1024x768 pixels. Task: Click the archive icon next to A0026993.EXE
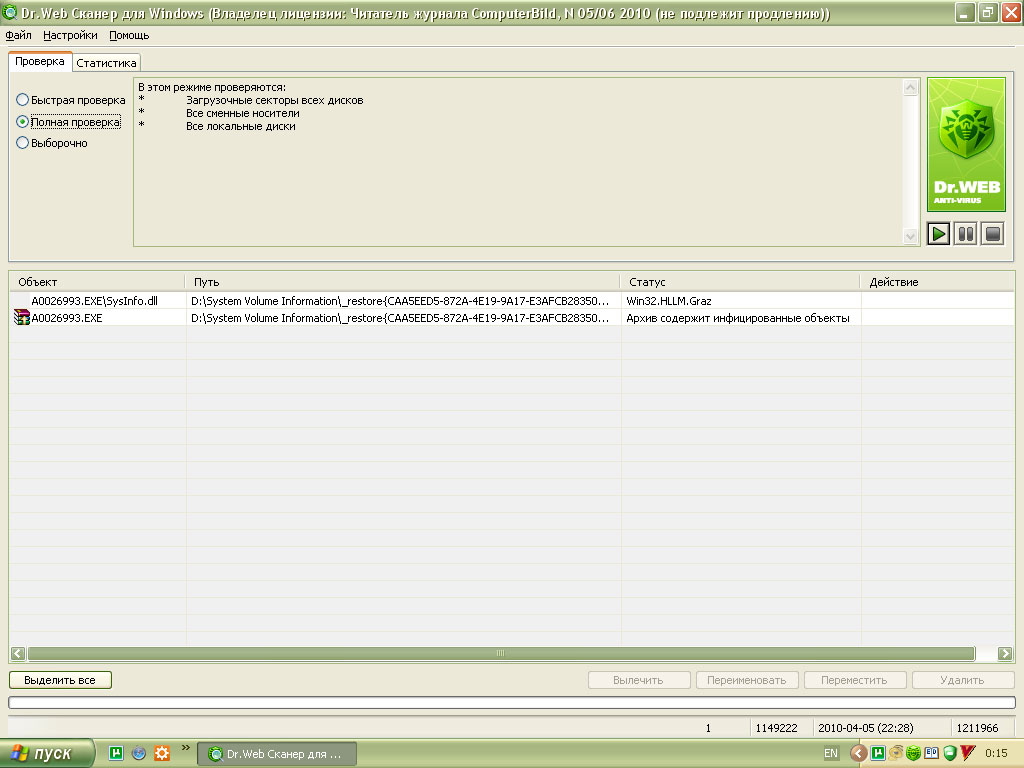[x=22, y=317]
